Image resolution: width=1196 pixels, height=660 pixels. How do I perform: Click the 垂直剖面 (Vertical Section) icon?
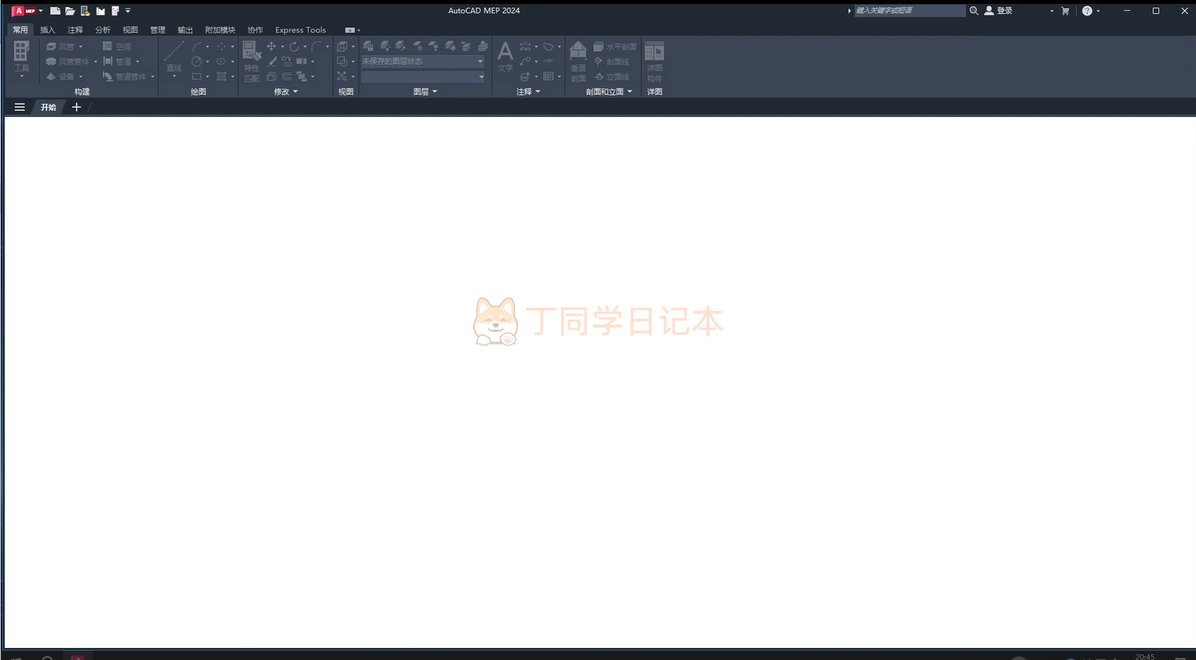pyautogui.click(x=578, y=61)
